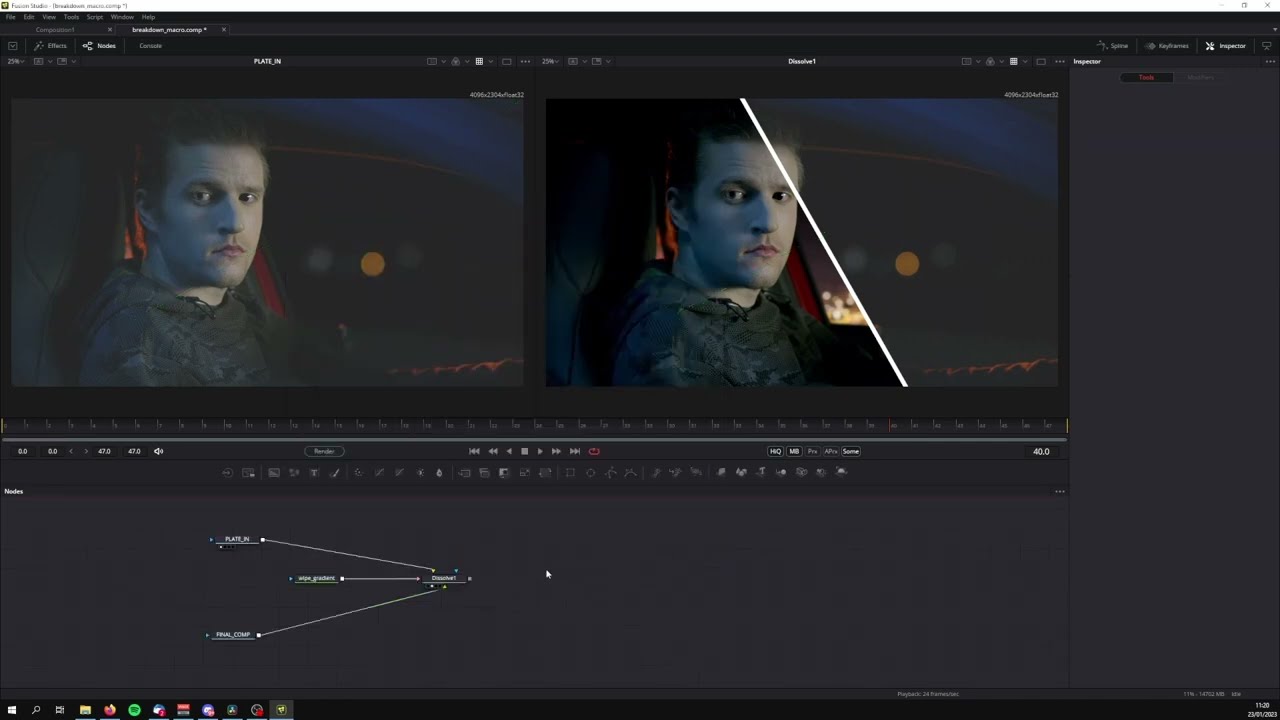Open the Script menu
The image size is (1280, 720).
(95, 17)
